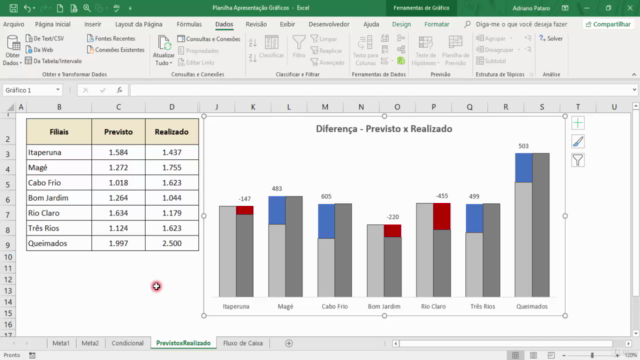Click Consultas e Conexões button

tap(209, 39)
